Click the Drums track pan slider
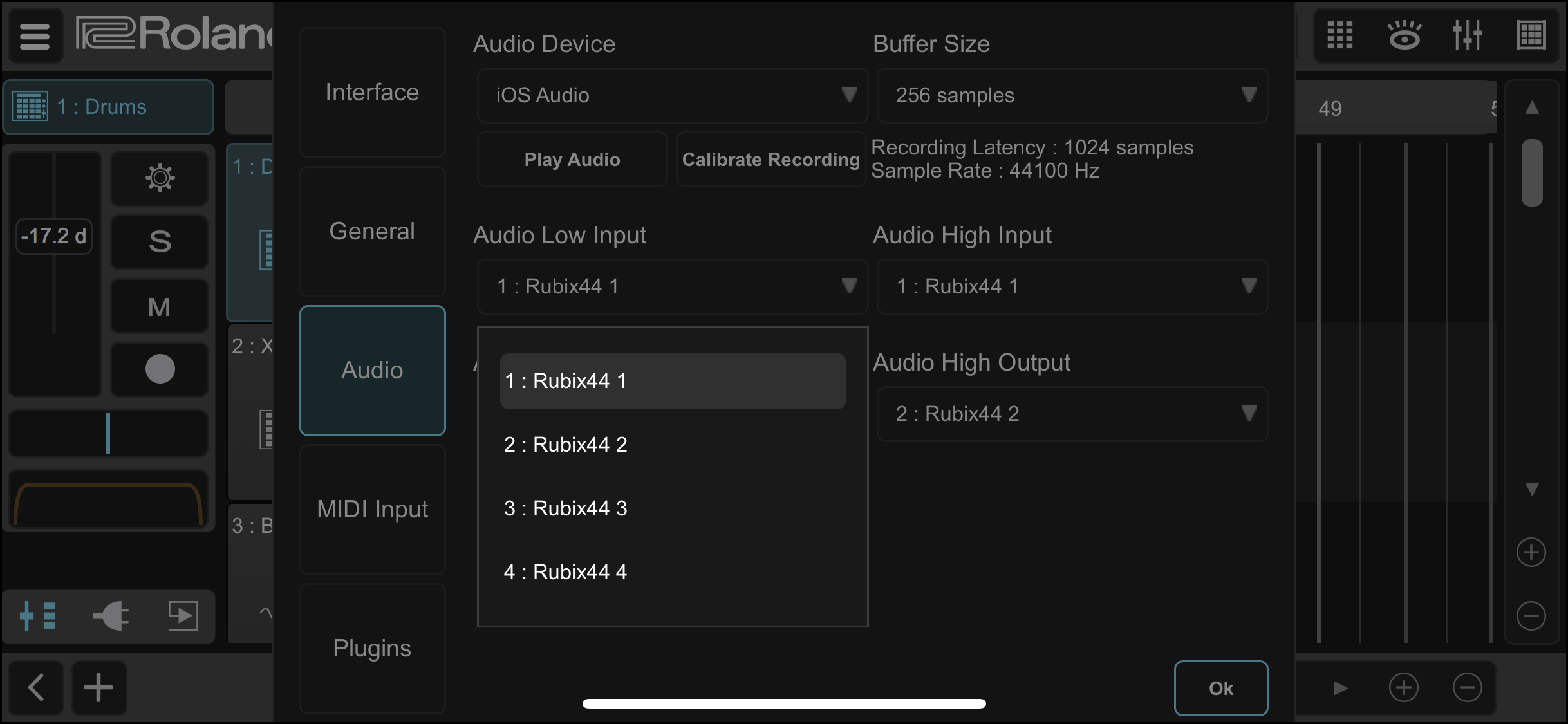1568x724 pixels. [108, 434]
